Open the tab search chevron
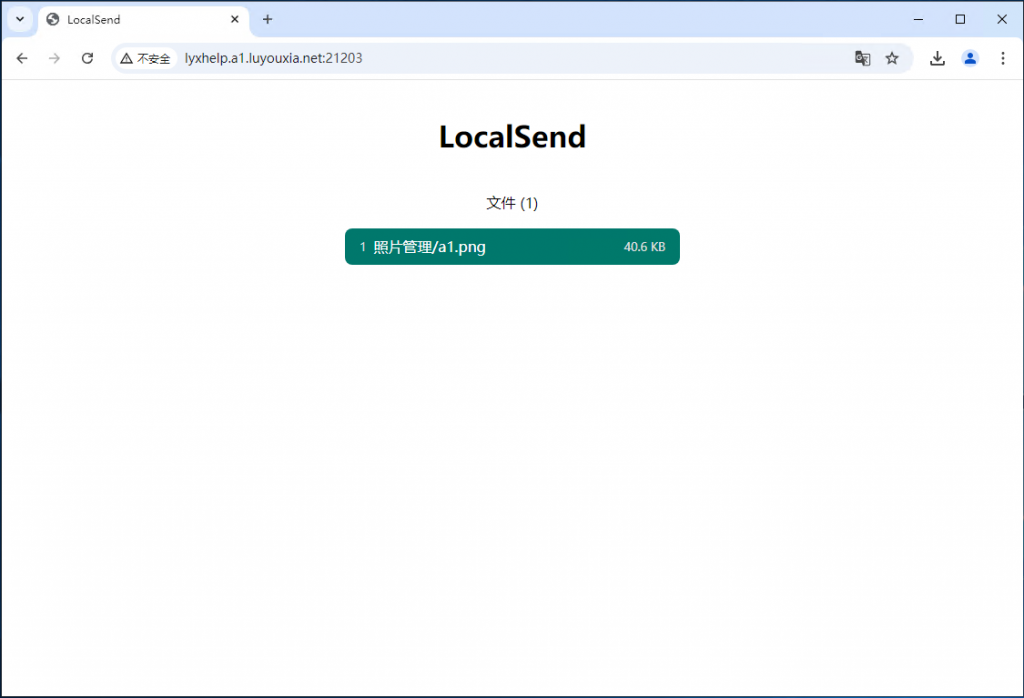 19,19
